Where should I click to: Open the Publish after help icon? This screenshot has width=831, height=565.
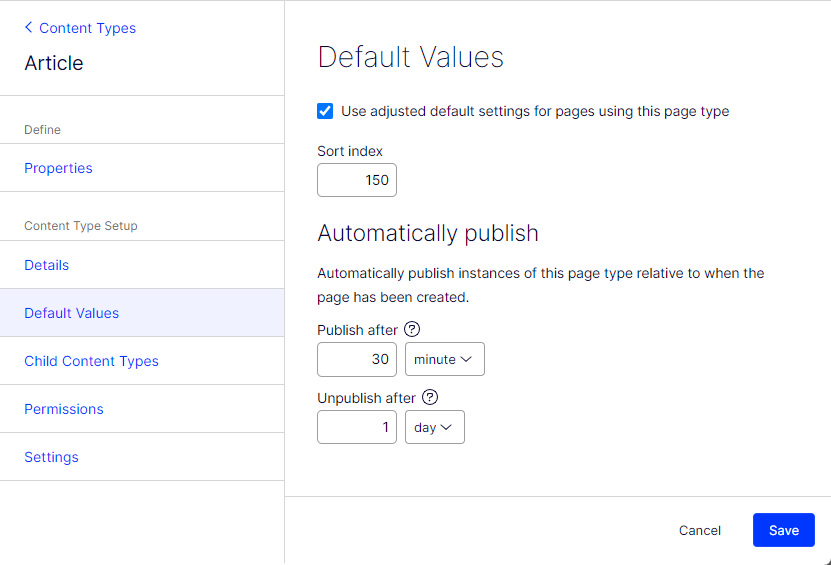[412, 329]
